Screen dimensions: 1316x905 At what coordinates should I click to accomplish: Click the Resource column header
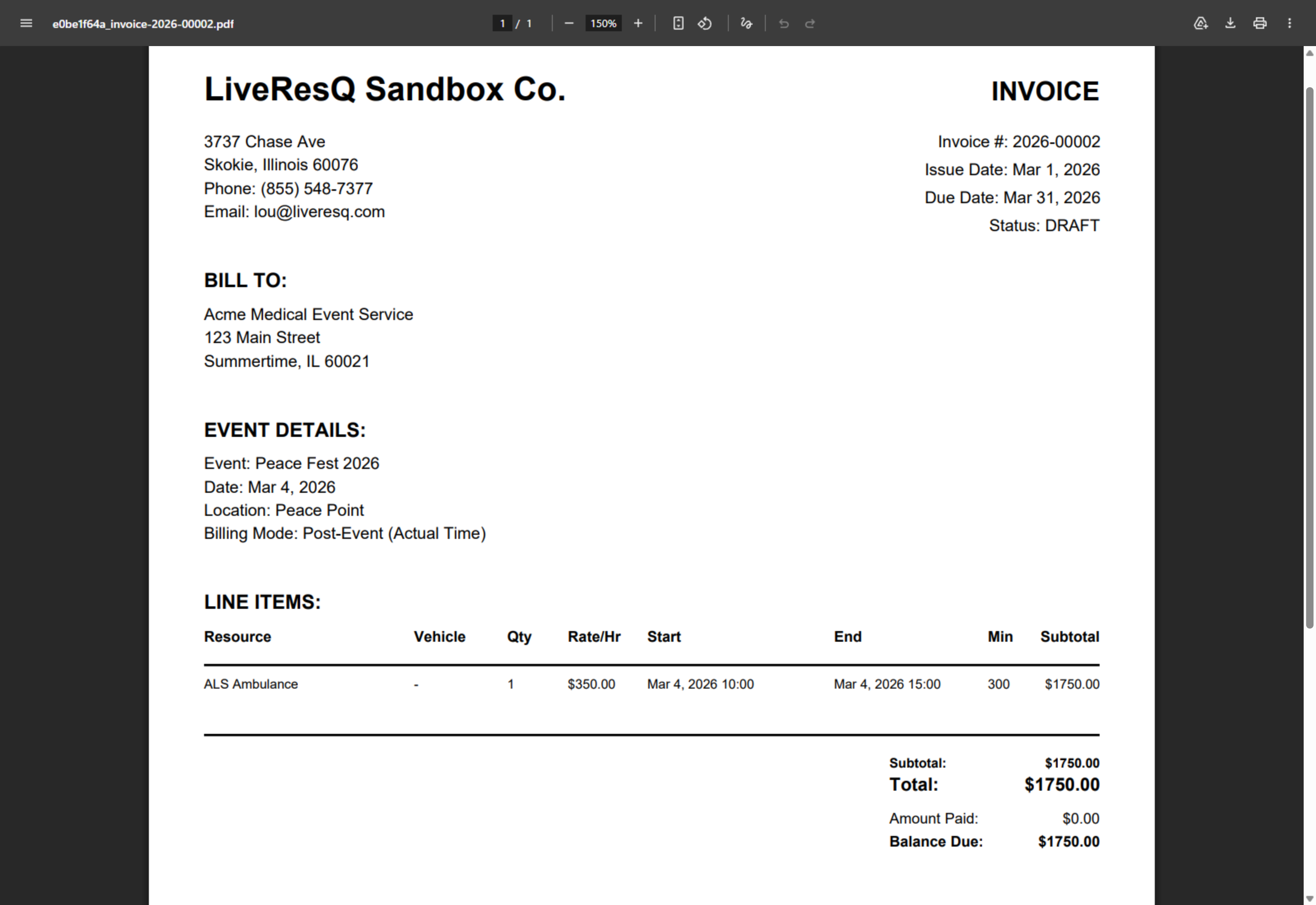237,637
